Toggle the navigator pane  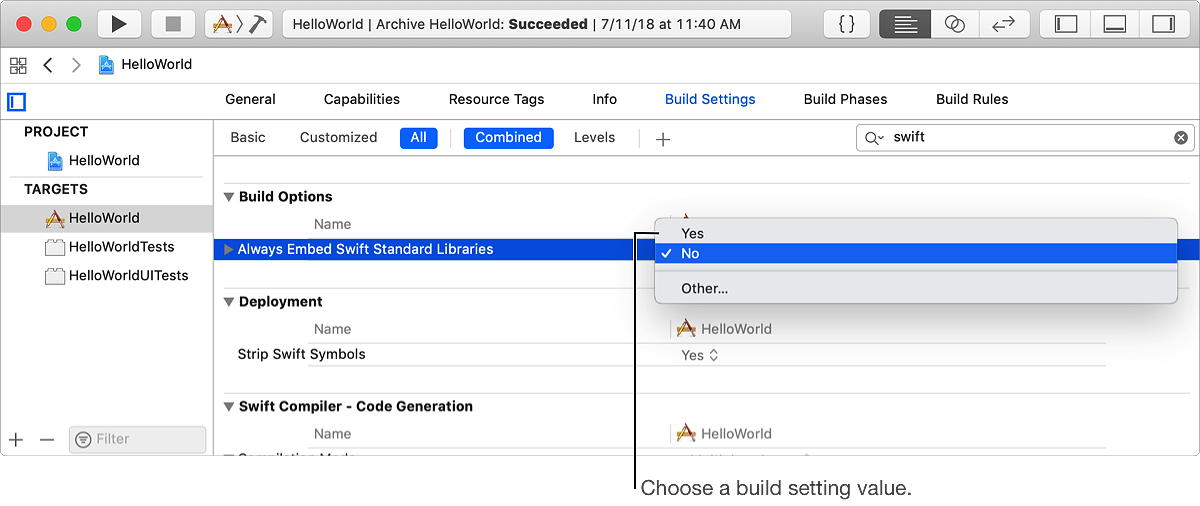point(1066,24)
